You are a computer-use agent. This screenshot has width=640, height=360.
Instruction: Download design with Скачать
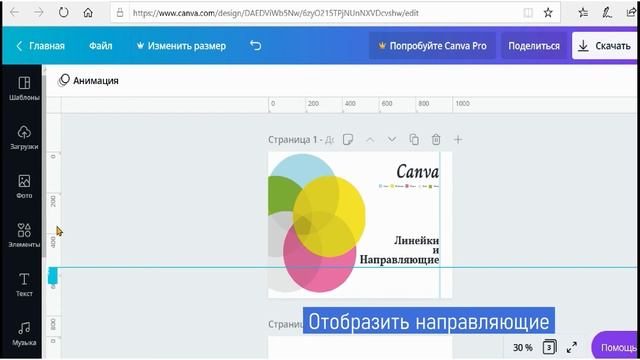605,46
